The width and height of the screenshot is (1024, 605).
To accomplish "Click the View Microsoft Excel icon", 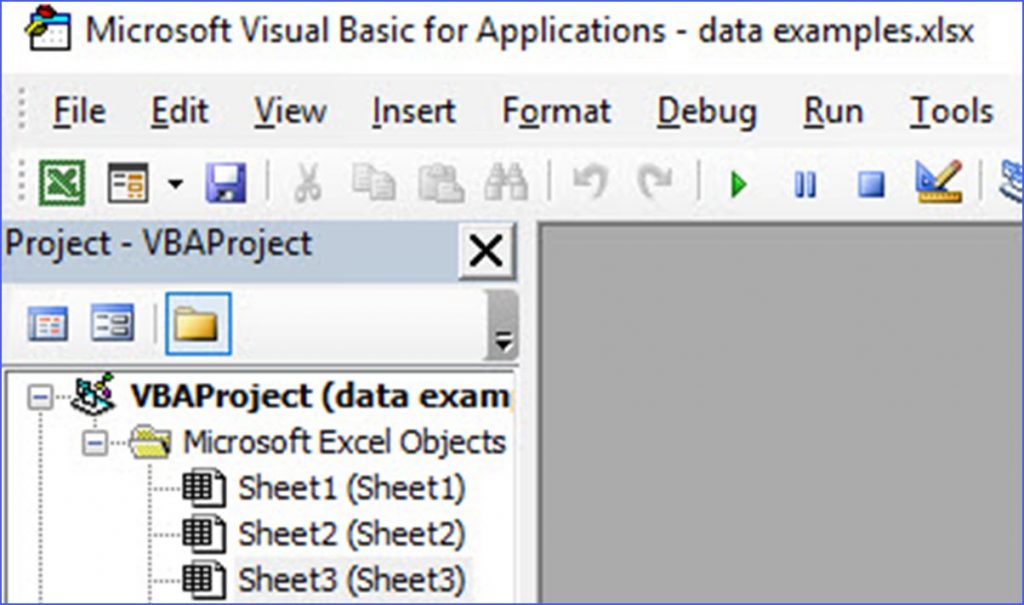I will [62, 184].
